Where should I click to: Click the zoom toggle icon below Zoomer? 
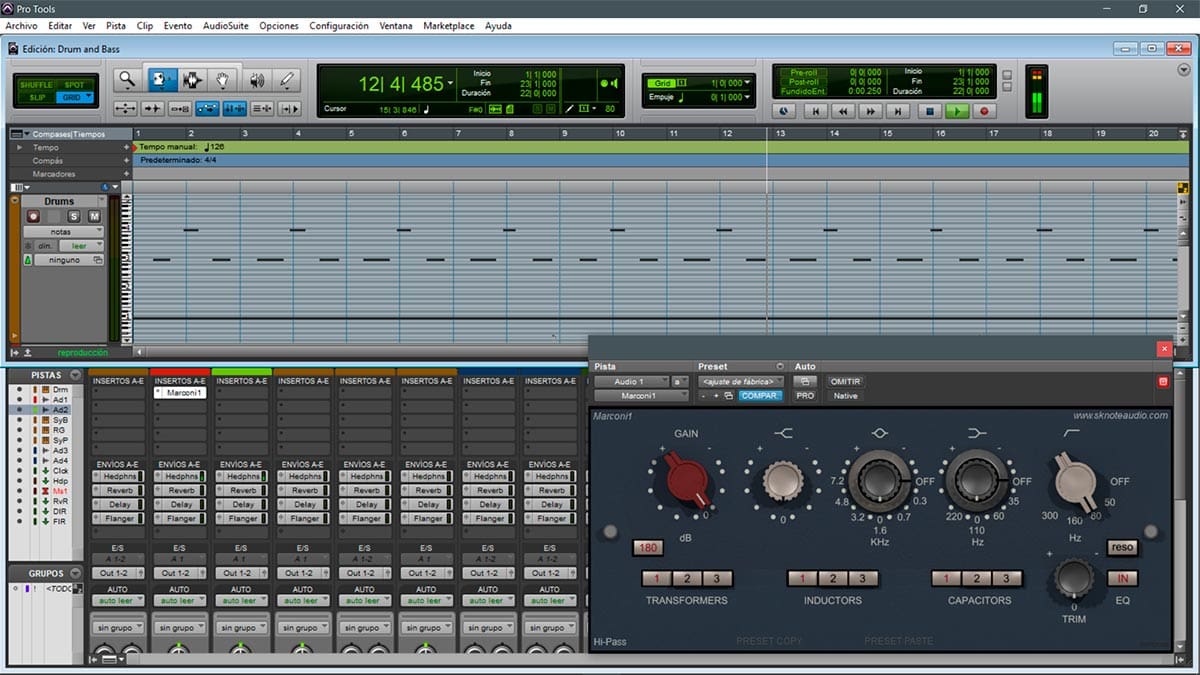[126, 108]
